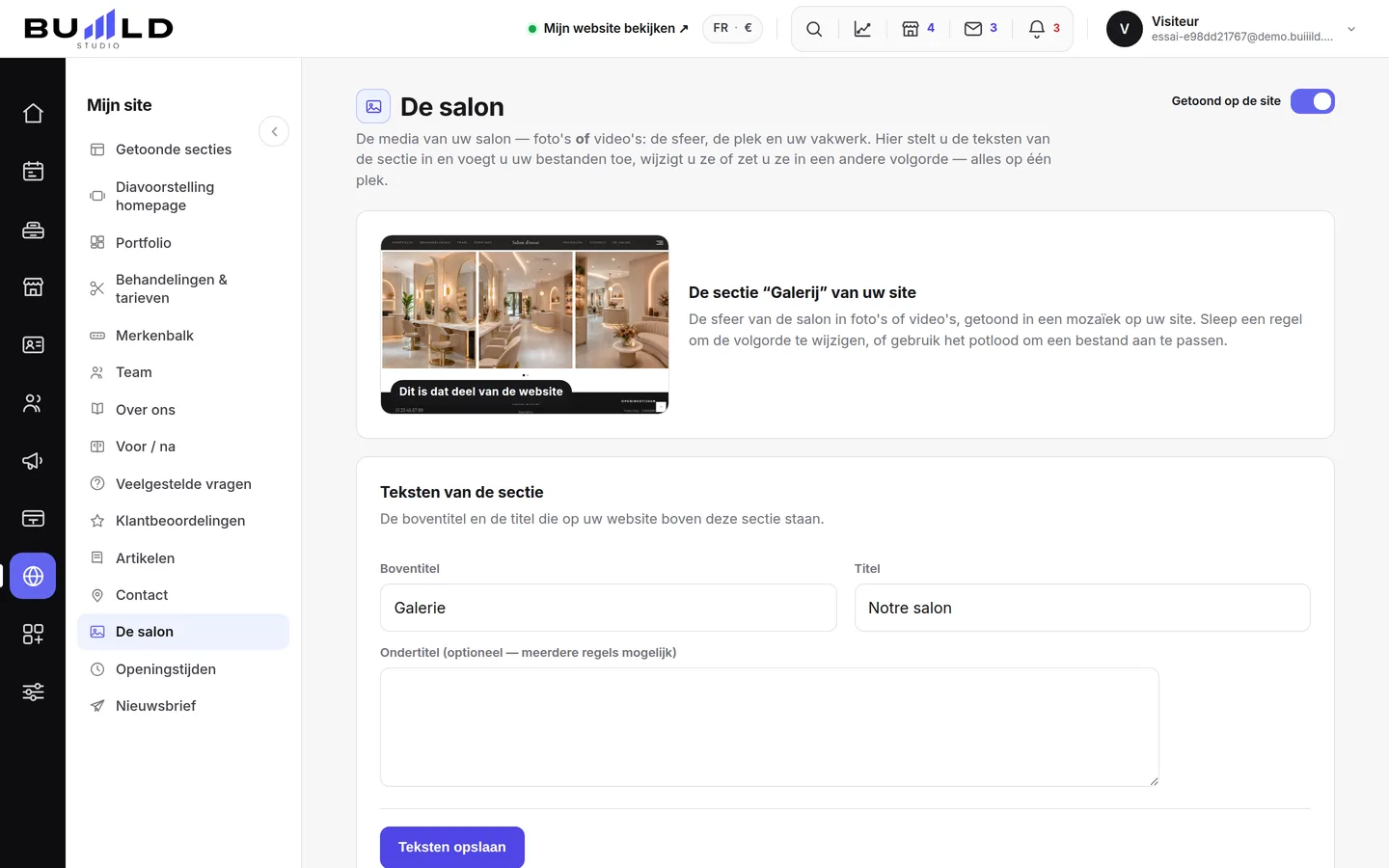Toggle the Getoond op de site switch
The image size is (1389, 868).
(x=1312, y=101)
